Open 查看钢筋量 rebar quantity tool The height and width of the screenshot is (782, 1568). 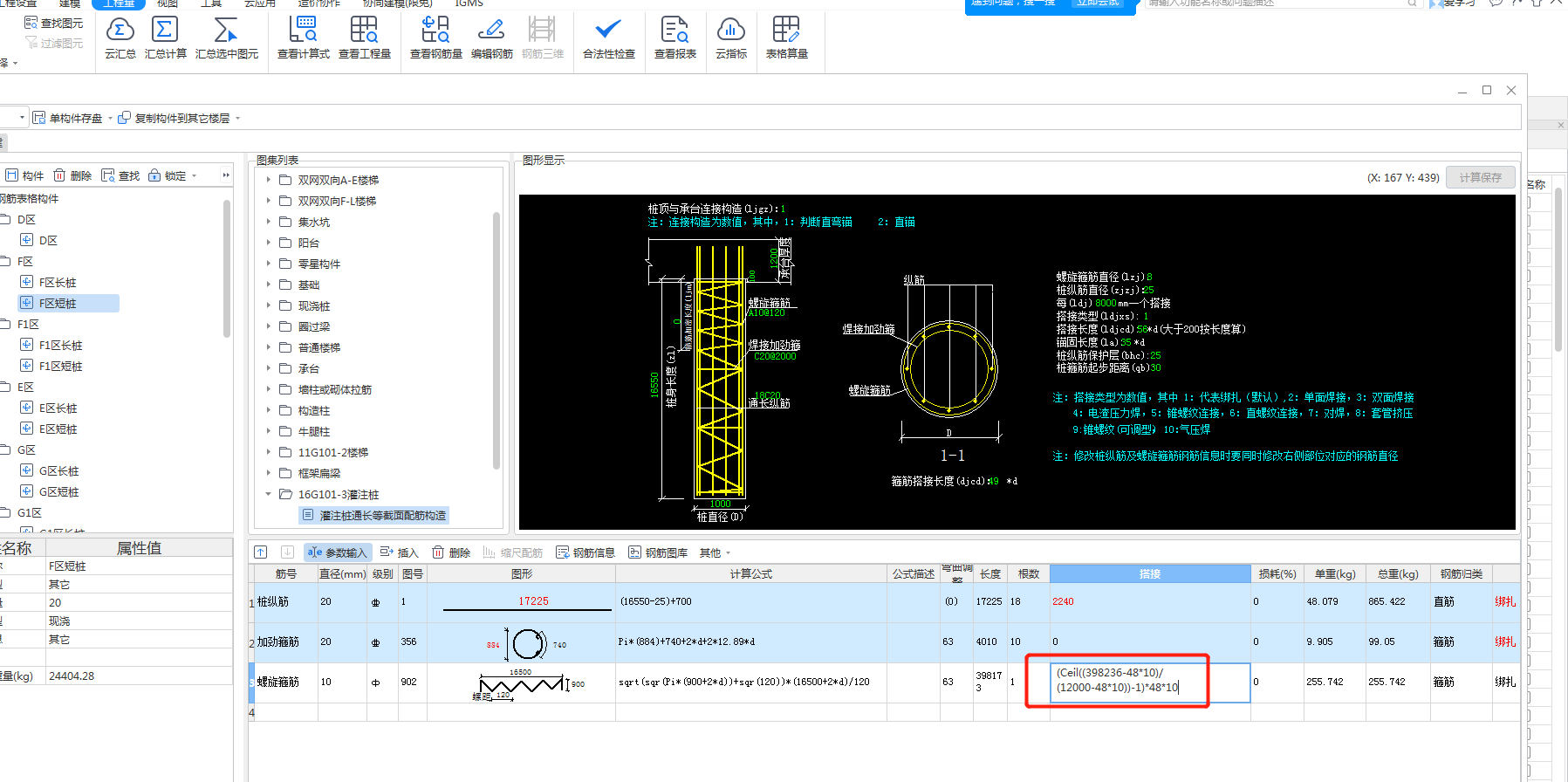pyautogui.click(x=435, y=38)
